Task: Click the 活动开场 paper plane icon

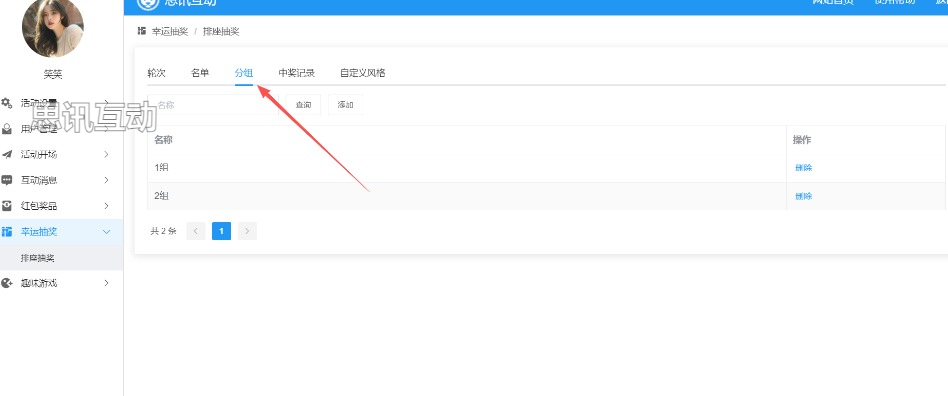Action: (x=7, y=154)
